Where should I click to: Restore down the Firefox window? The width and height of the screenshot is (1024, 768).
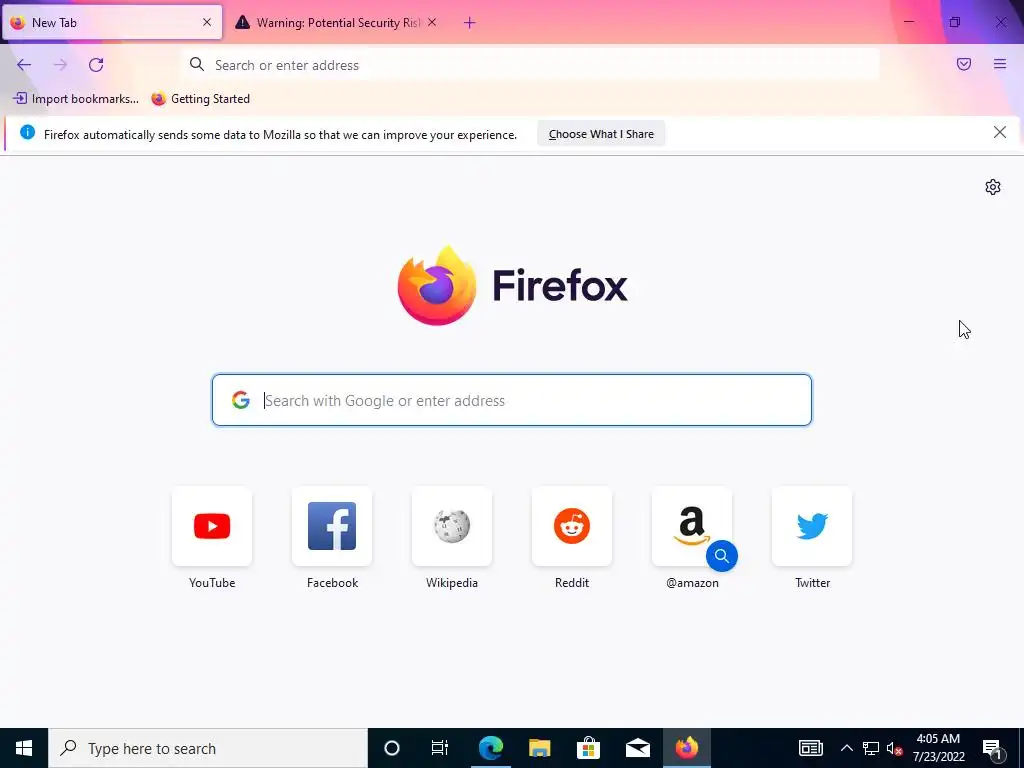point(955,22)
